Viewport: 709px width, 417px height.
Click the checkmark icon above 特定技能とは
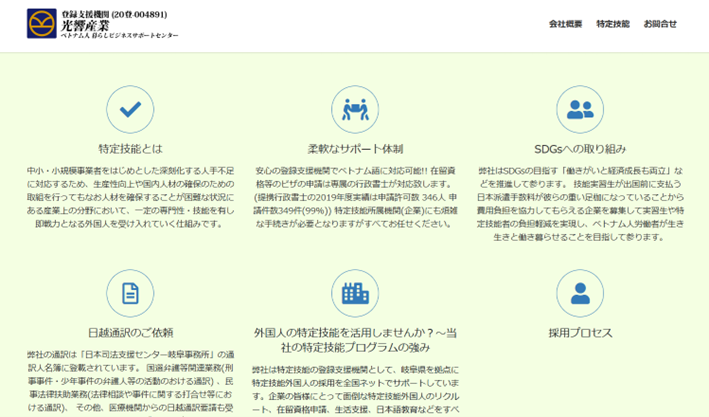coord(130,109)
